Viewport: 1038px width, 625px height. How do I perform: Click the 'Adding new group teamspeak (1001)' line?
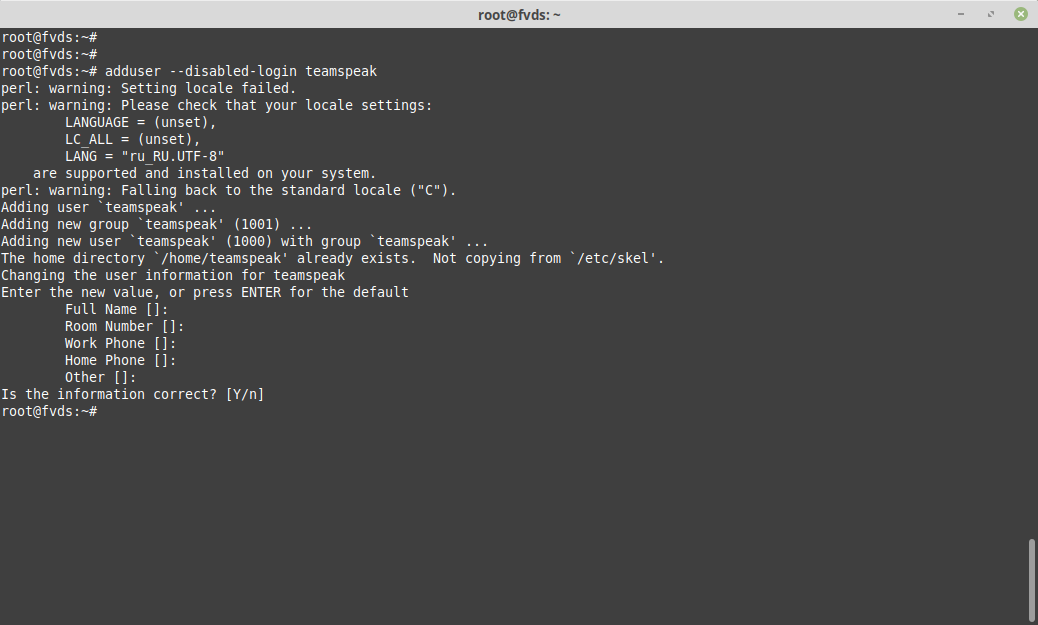[x=156, y=224]
